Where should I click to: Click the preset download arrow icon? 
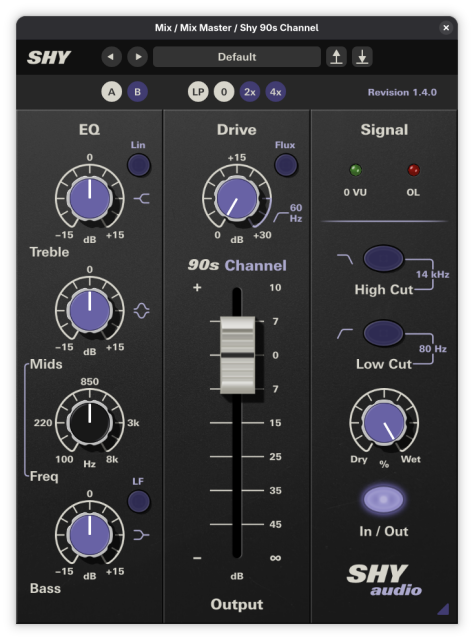point(362,57)
